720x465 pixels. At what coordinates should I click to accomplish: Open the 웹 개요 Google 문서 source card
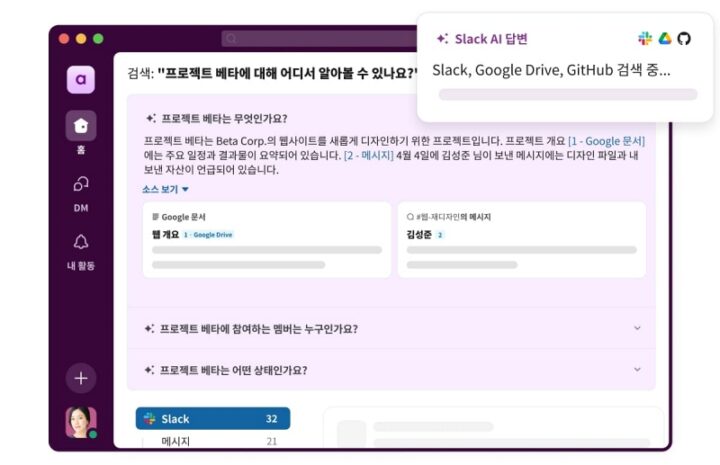click(267, 240)
